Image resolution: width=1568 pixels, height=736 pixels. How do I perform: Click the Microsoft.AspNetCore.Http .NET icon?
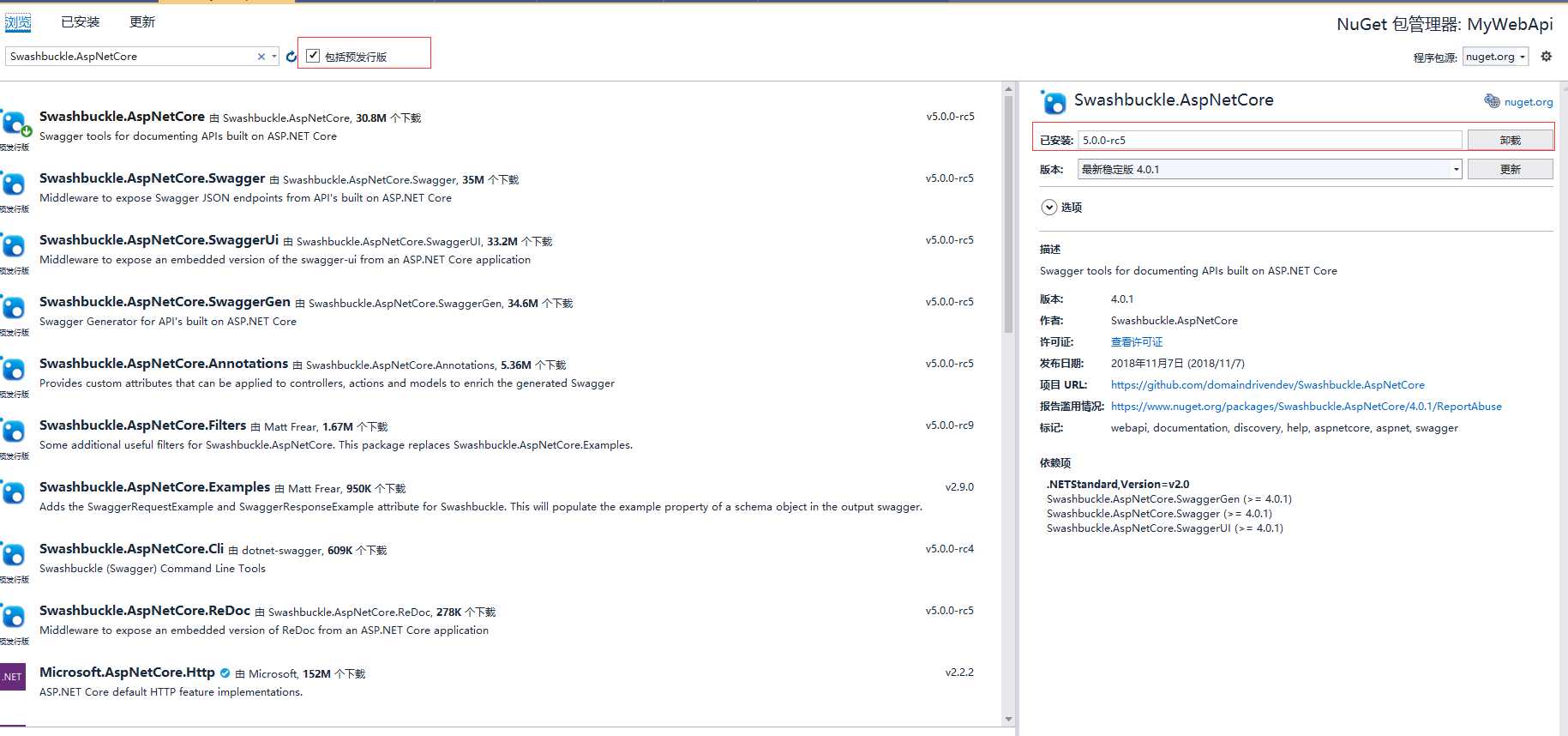point(13,677)
